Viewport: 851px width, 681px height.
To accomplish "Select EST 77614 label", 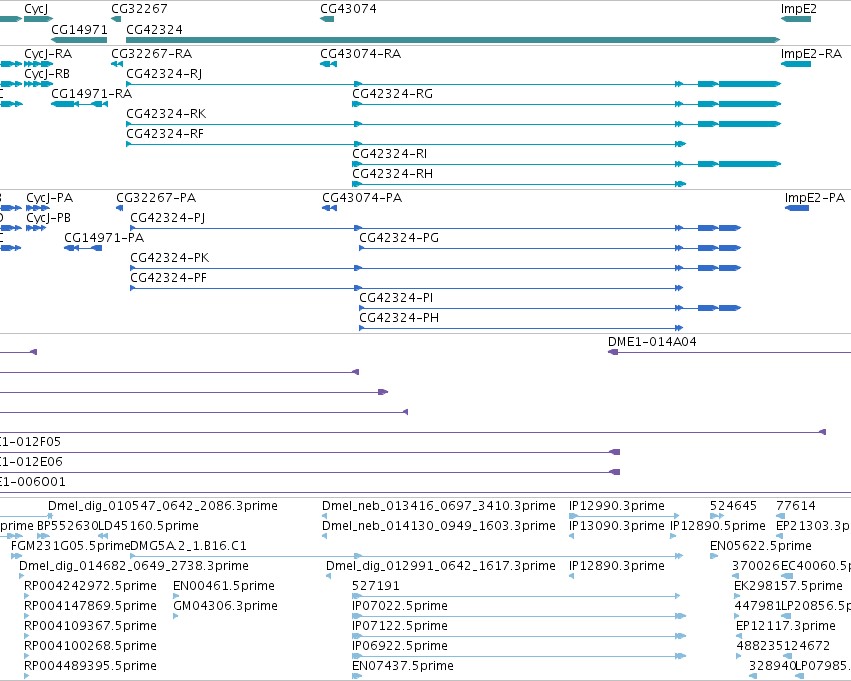I will click(796, 506).
